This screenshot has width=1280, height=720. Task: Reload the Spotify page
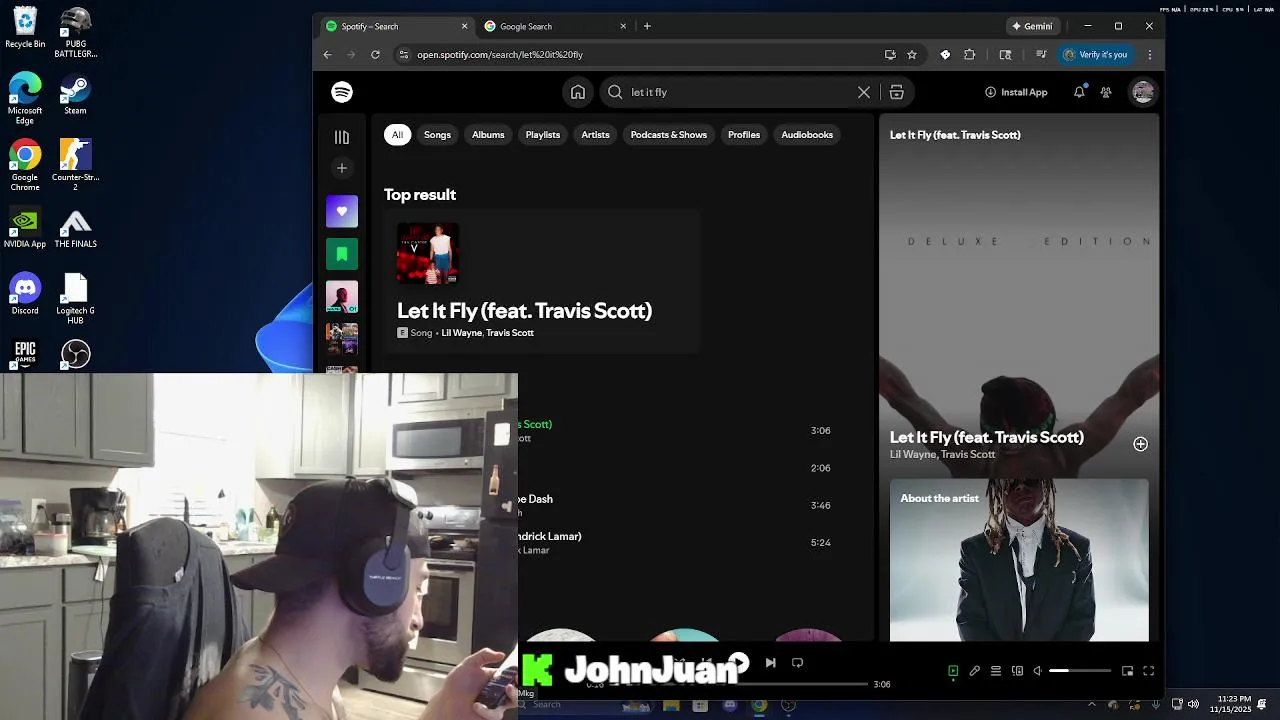click(375, 55)
